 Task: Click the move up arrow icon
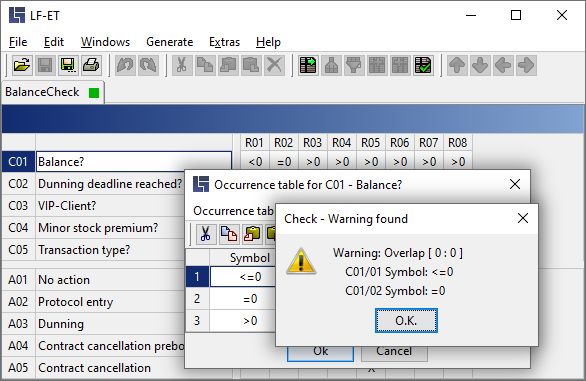[457, 65]
